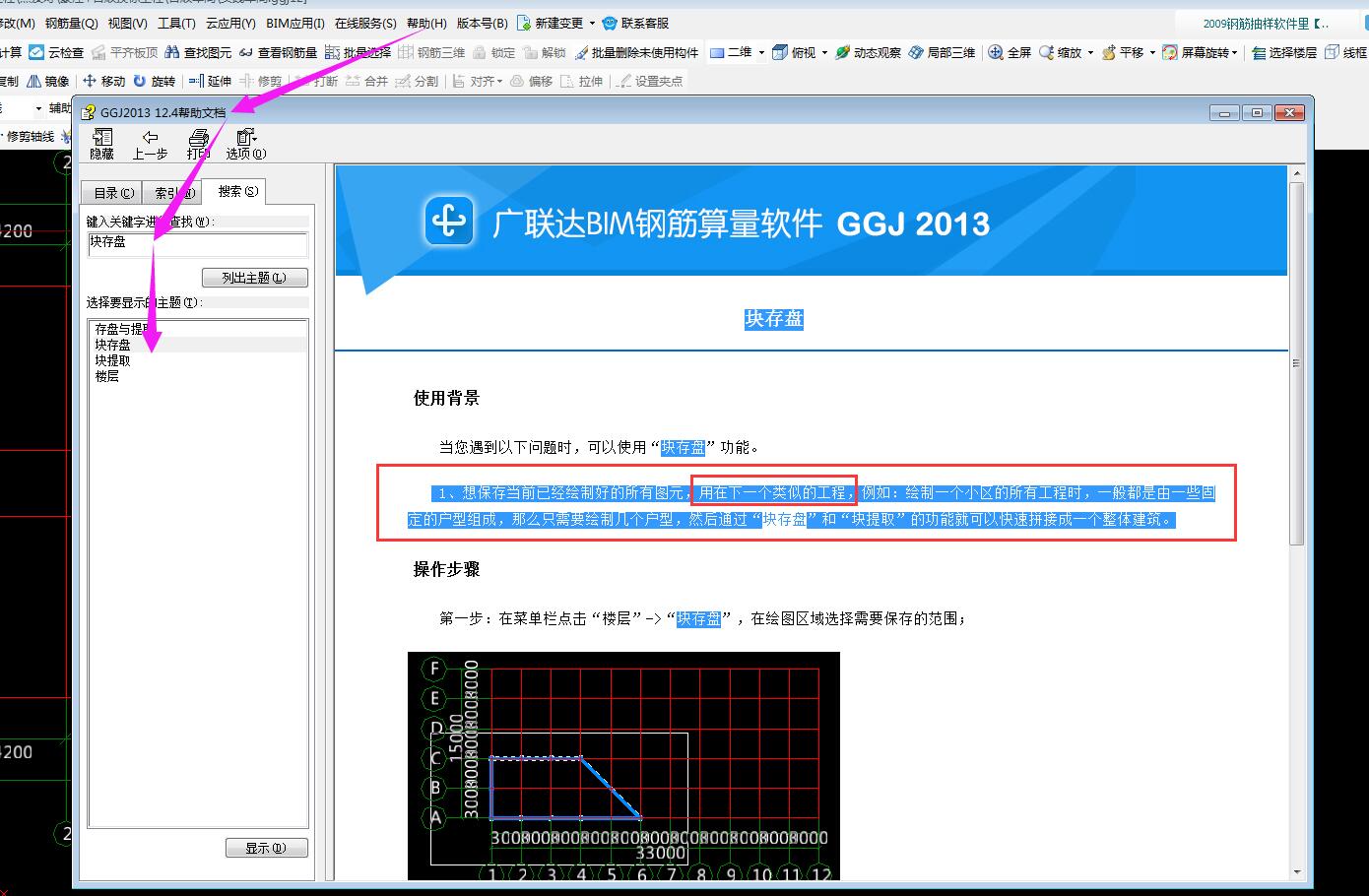Open the 对齐 align dropdown
Screen dimensions: 1369x896
(x=478, y=81)
